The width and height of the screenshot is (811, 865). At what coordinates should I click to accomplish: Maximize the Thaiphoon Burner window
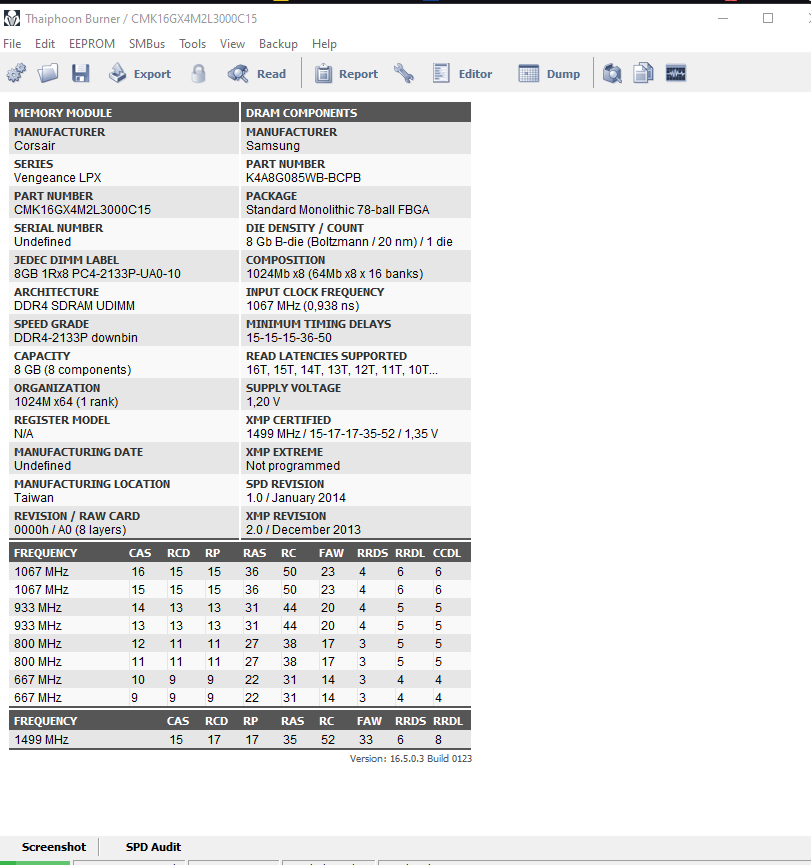[x=768, y=18]
